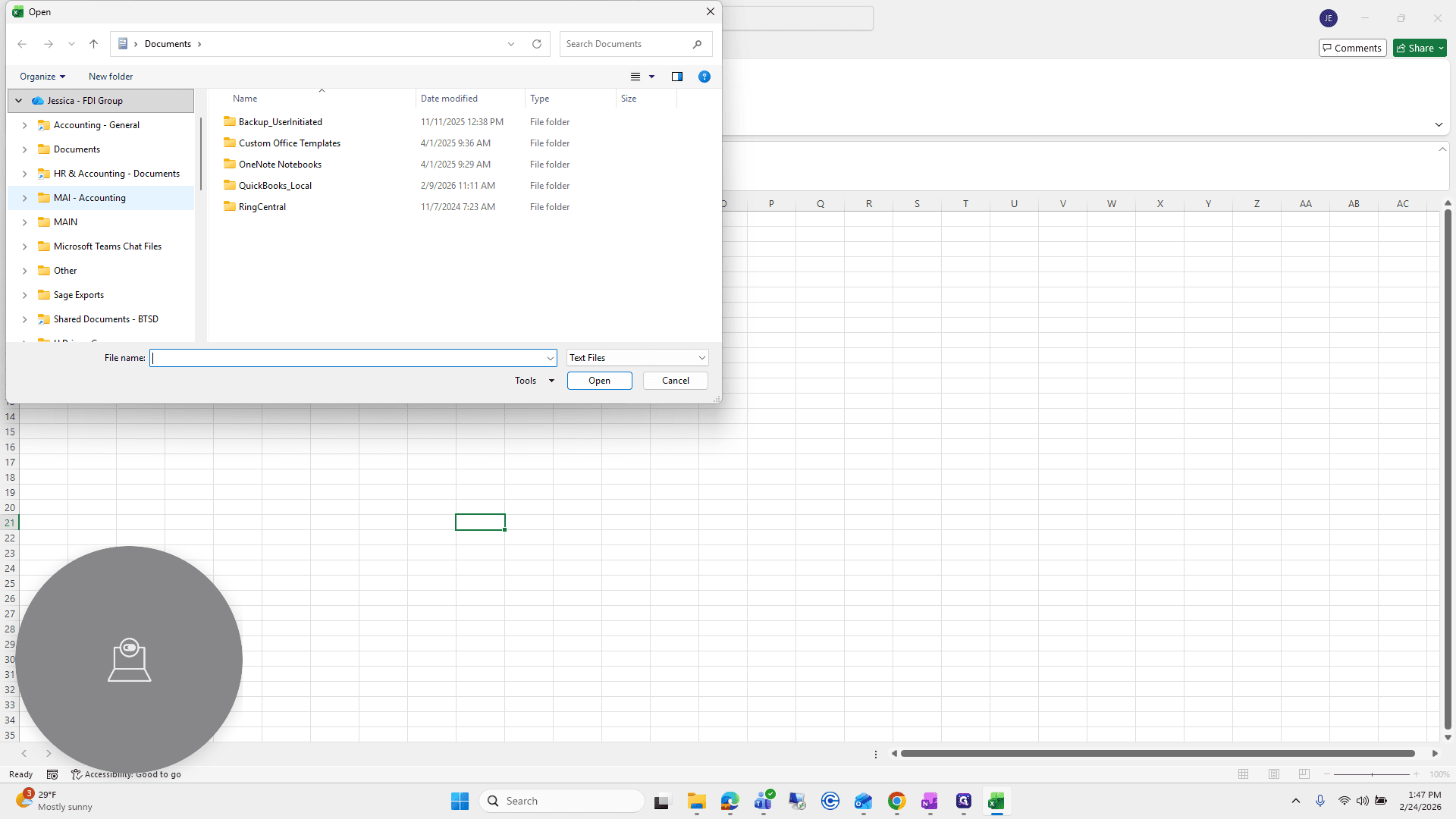The image size is (1456, 819).
Task: Change view via the list view icon
Action: tap(635, 77)
